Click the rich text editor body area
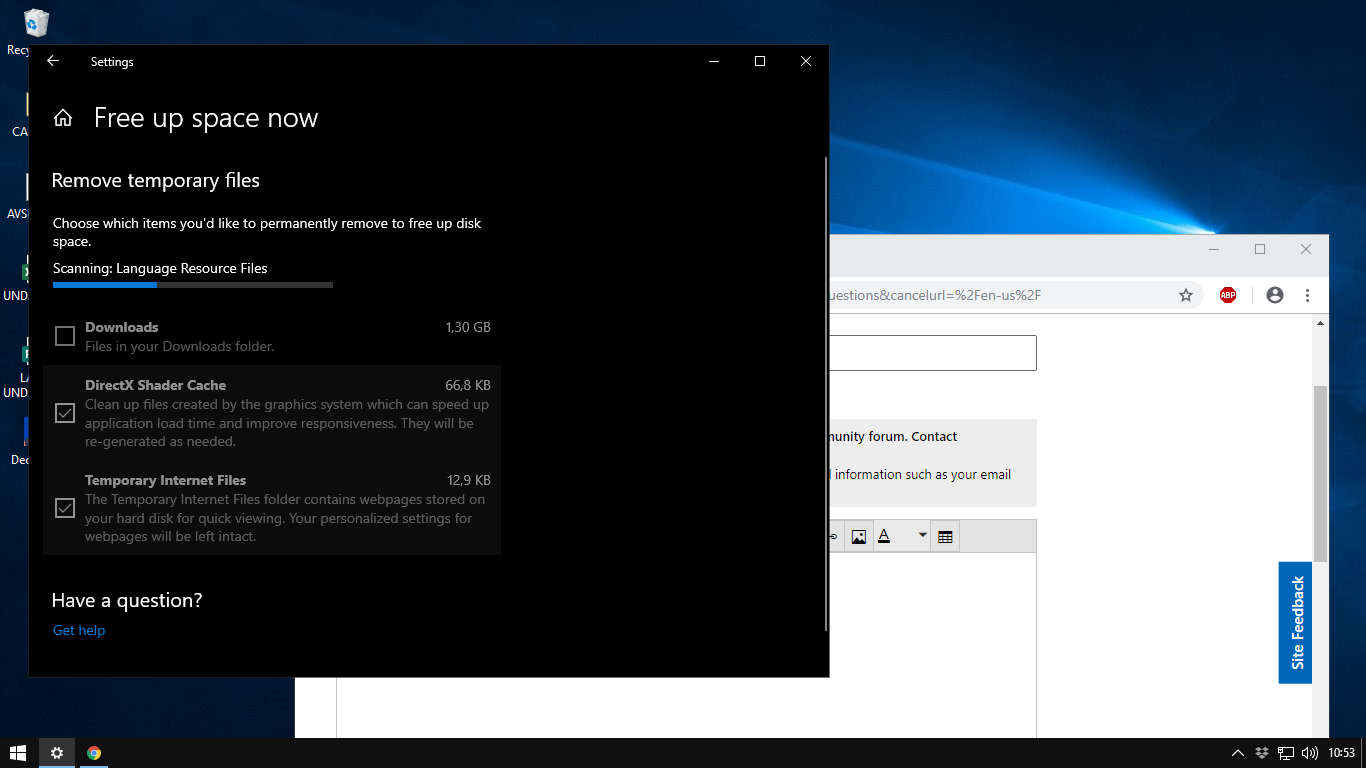Screen dimensions: 1366x768 coord(932,645)
